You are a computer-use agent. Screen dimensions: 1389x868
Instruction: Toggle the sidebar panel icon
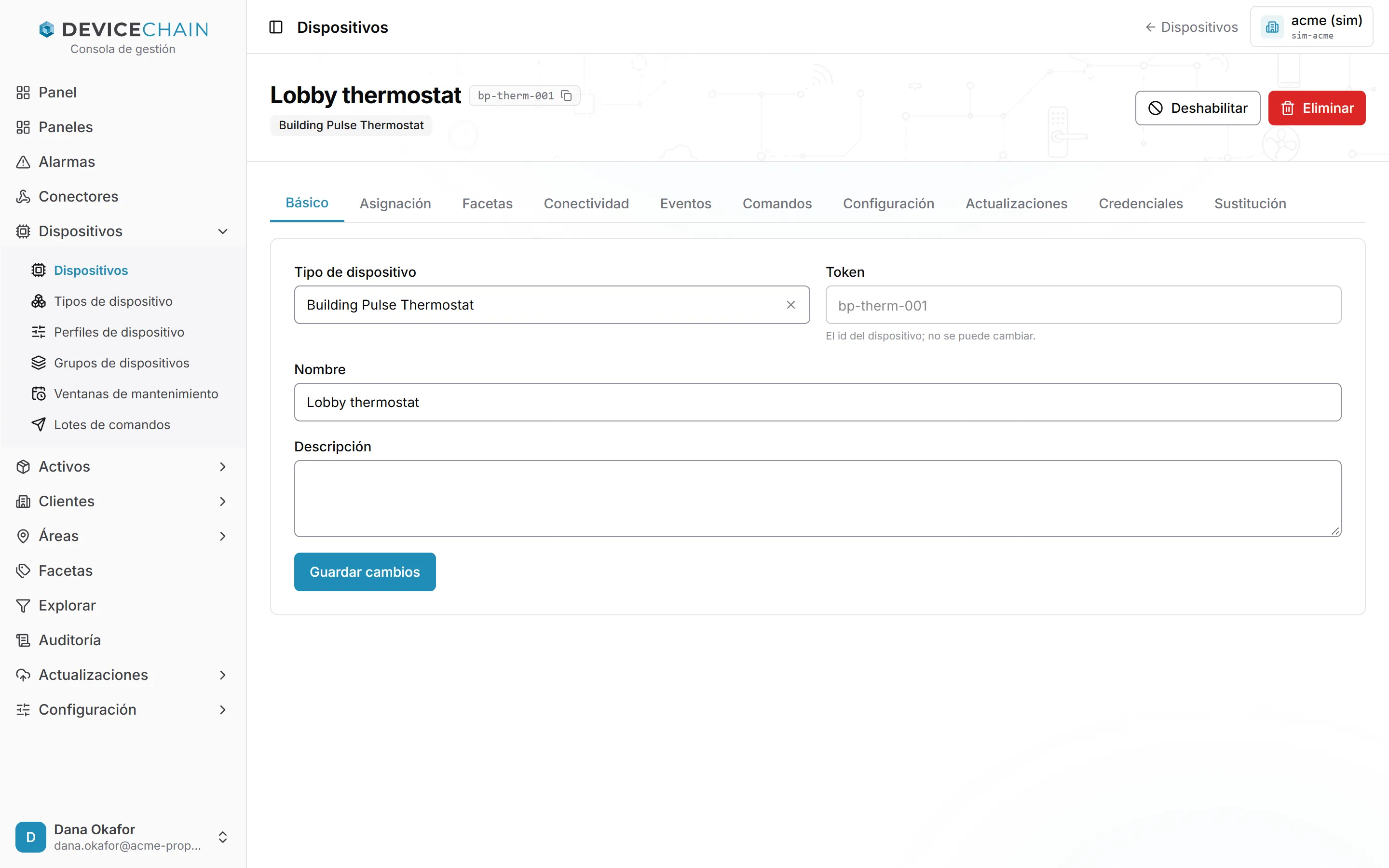pyautogui.click(x=275, y=27)
